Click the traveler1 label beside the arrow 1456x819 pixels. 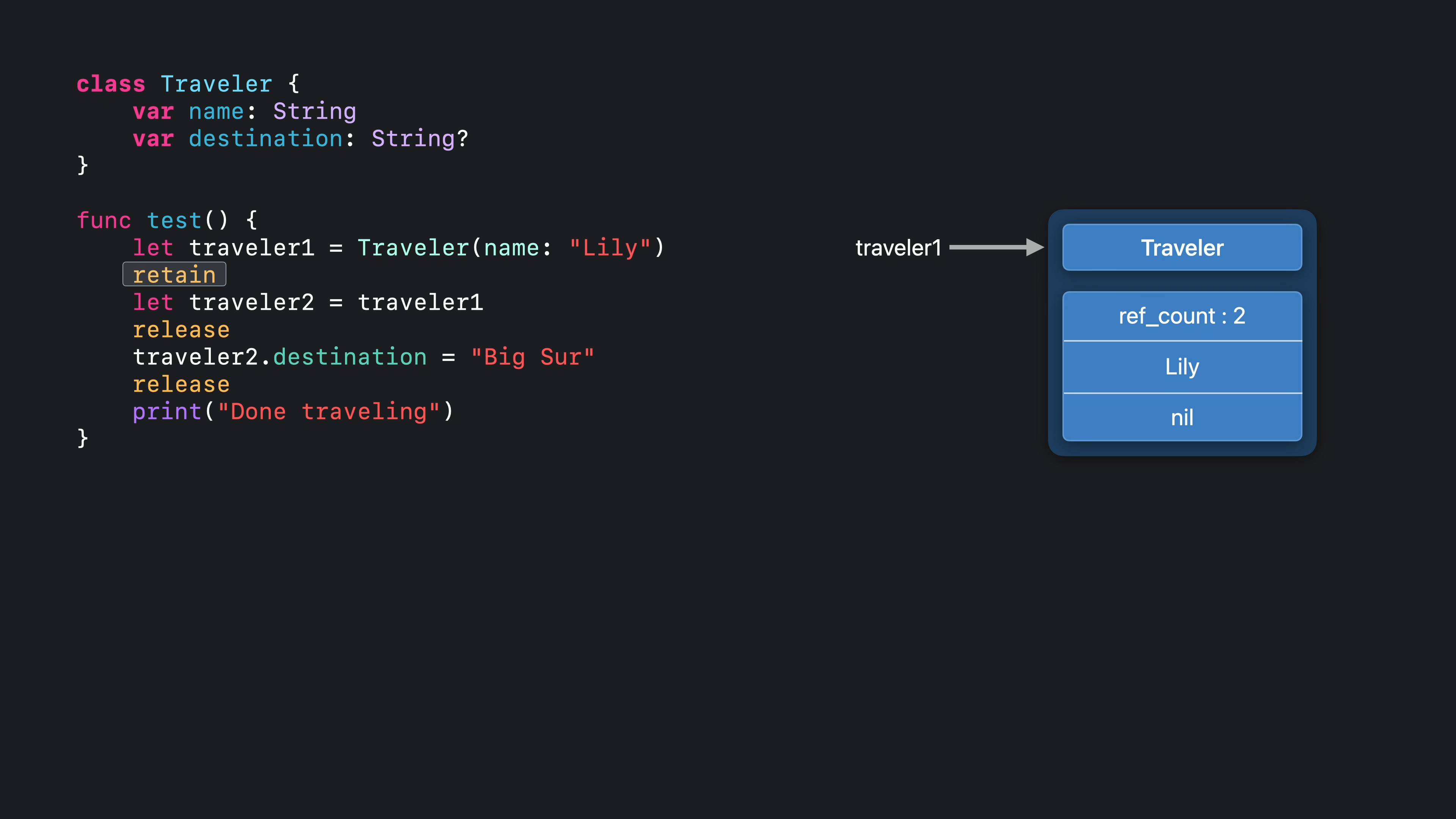click(x=898, y=248)
